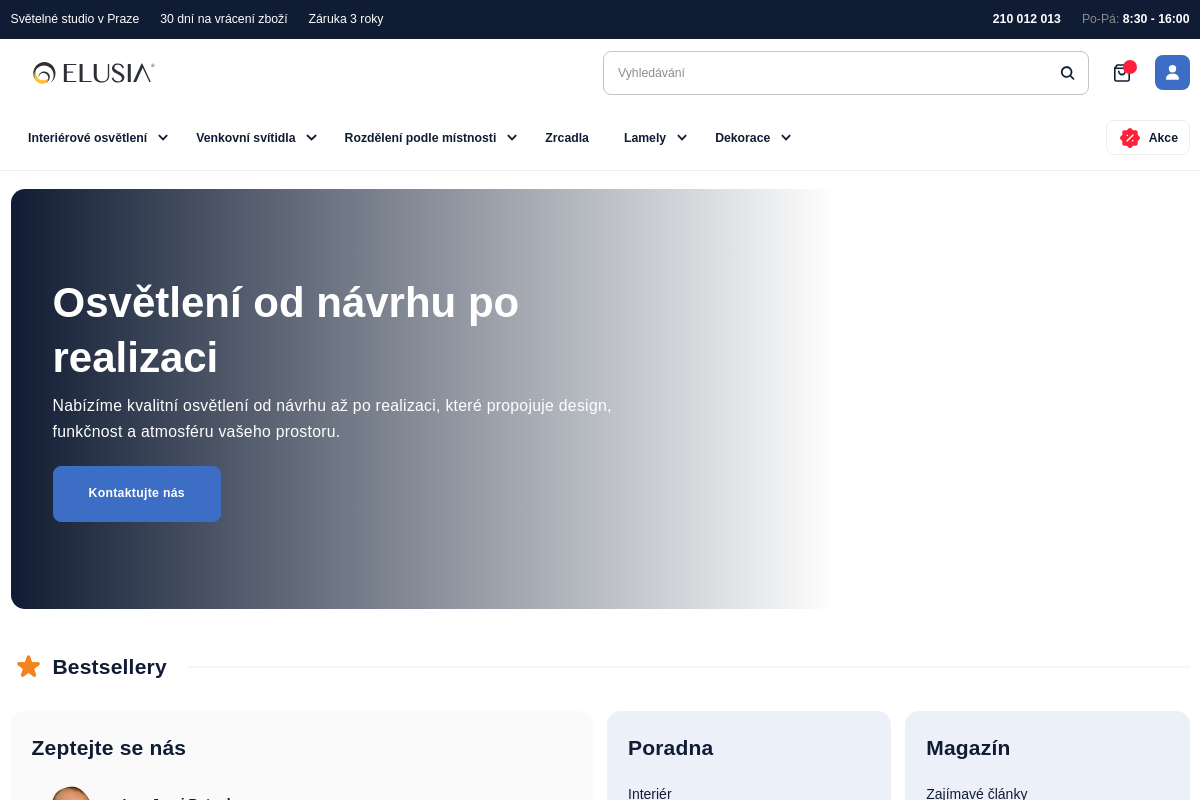Click the Elusia logo
The width and height of the screenshot is (1200, 800).
coord(93,72)
